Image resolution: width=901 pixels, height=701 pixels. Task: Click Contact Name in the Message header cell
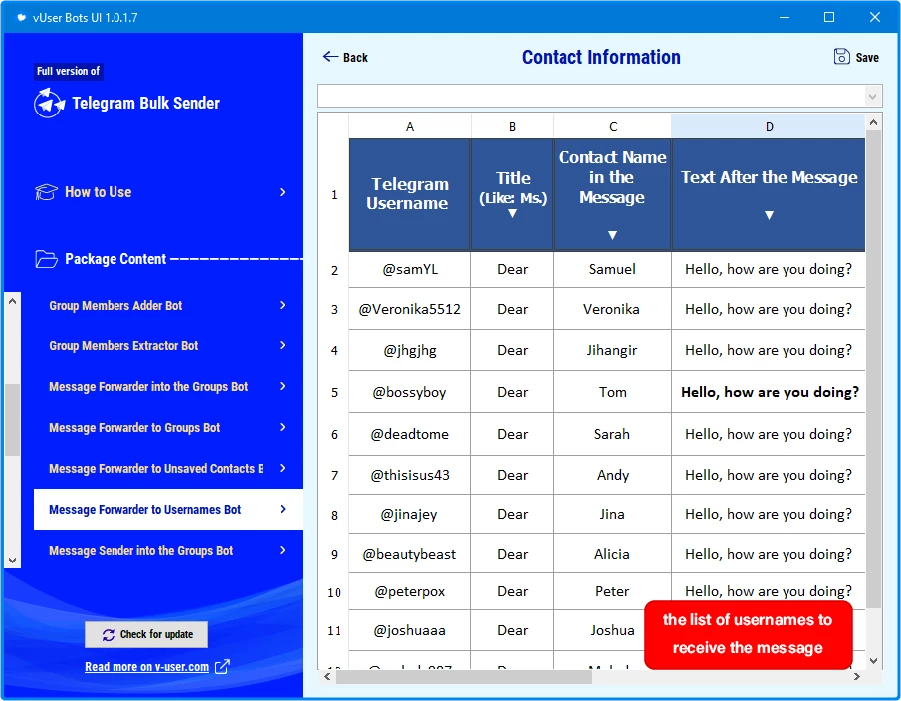613,194
